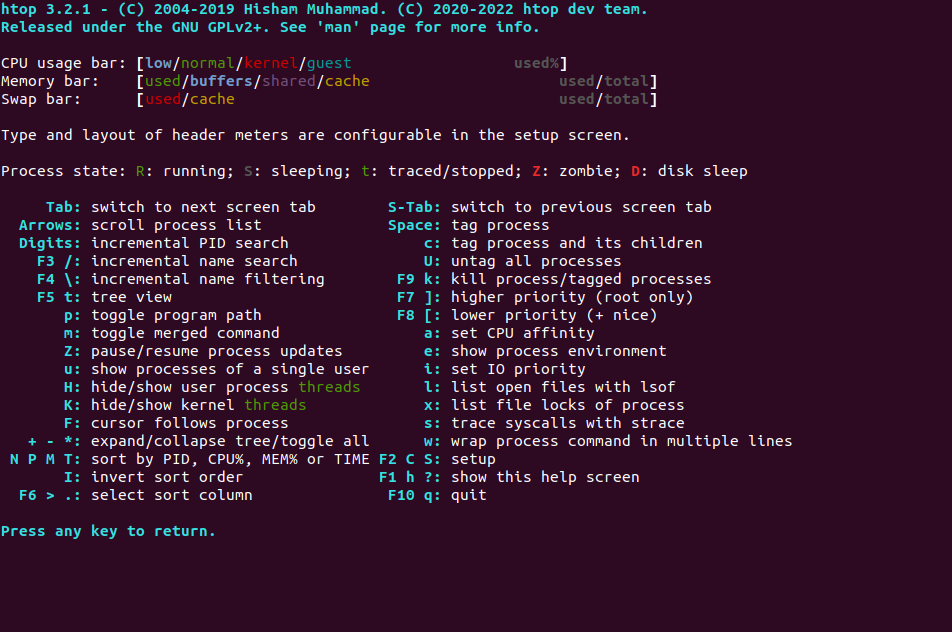952x632 pixels.
Task: Click the green 'R:' running state letter
Action: click(x=144, y=171)
